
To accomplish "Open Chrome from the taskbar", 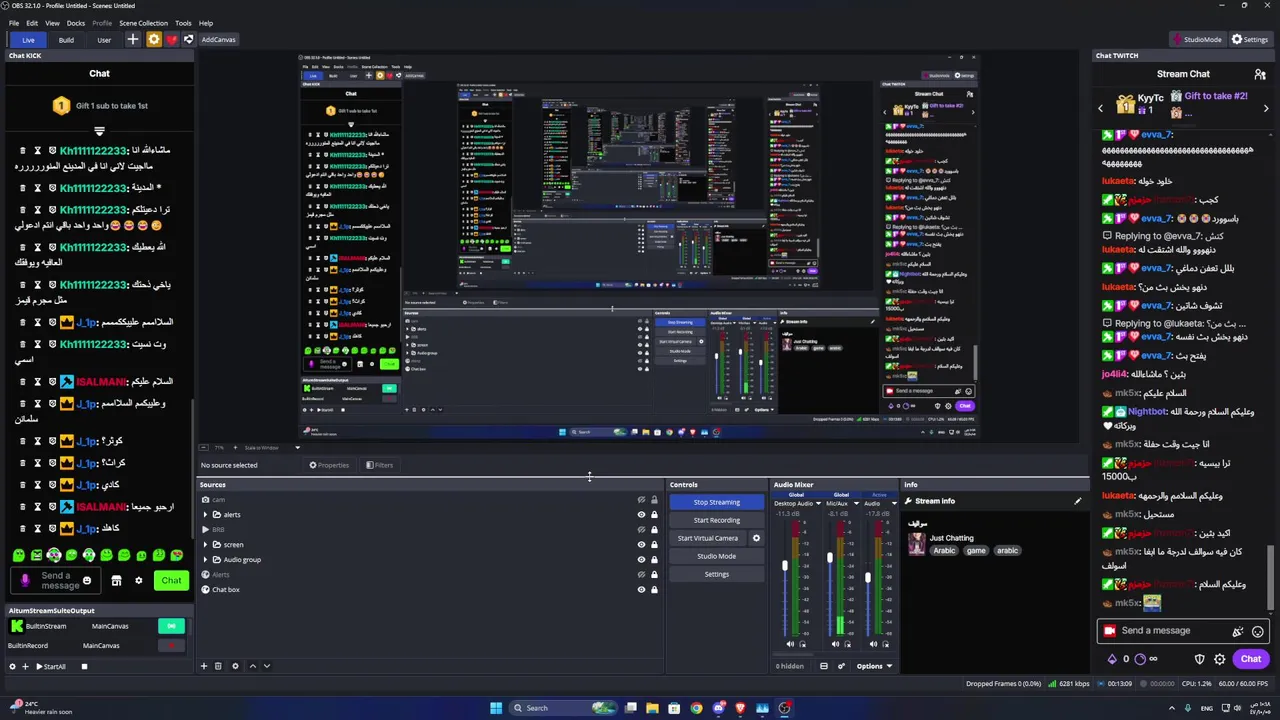I will [x=696, y=708].
